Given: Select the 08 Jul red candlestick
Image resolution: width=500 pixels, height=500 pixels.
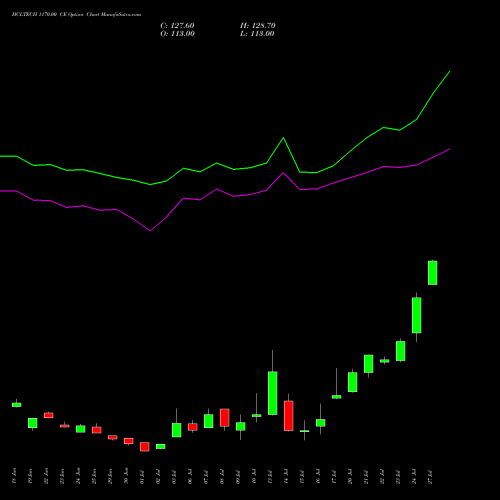Looking at the screenshot, I should tap(225, 418).
